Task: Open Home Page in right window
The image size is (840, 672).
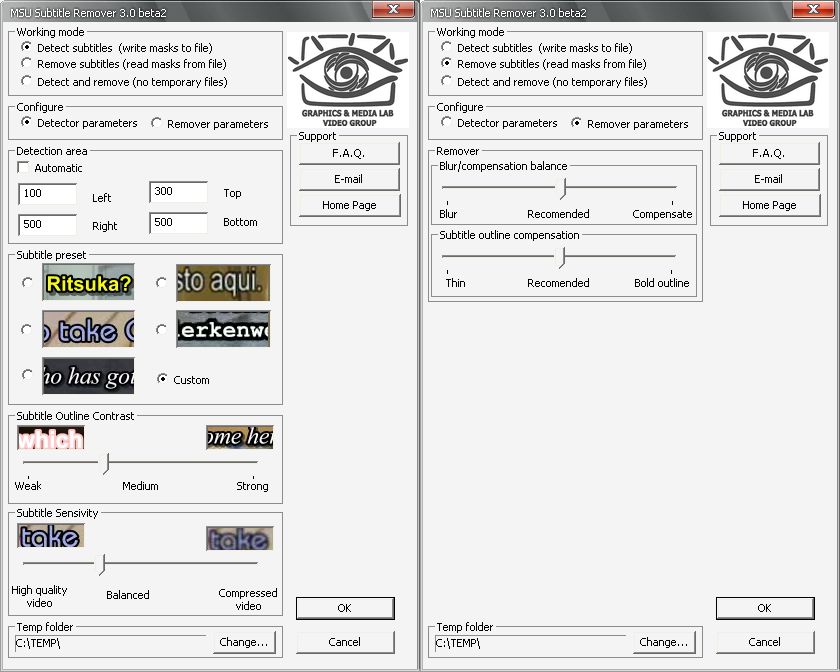Action: [x=769, y=205]
